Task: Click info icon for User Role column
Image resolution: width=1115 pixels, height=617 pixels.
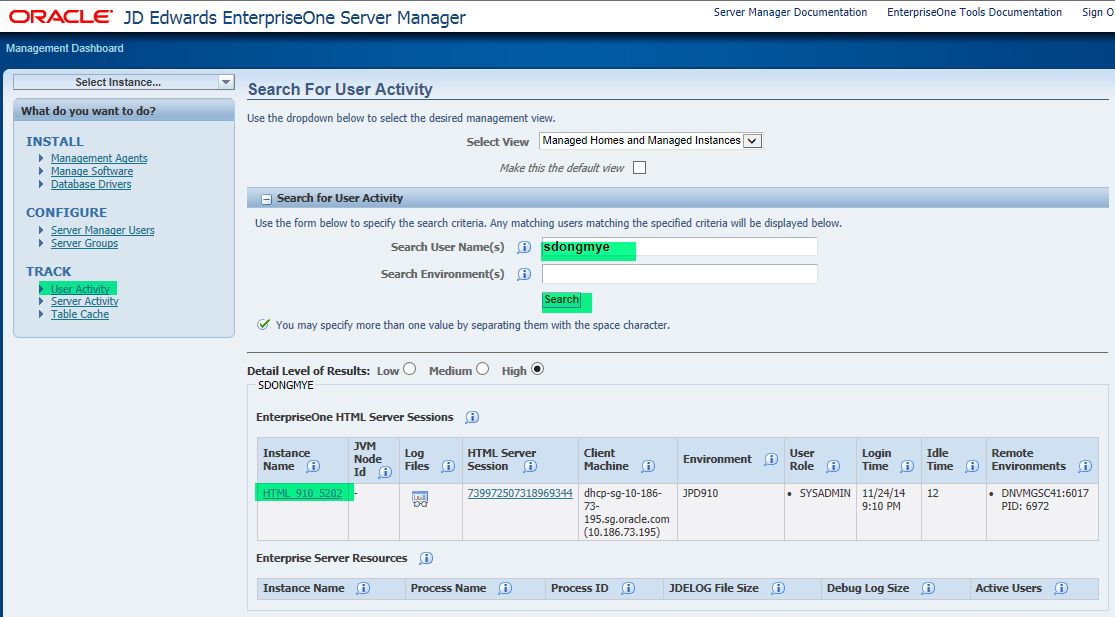Action: [x=833, y=466]
